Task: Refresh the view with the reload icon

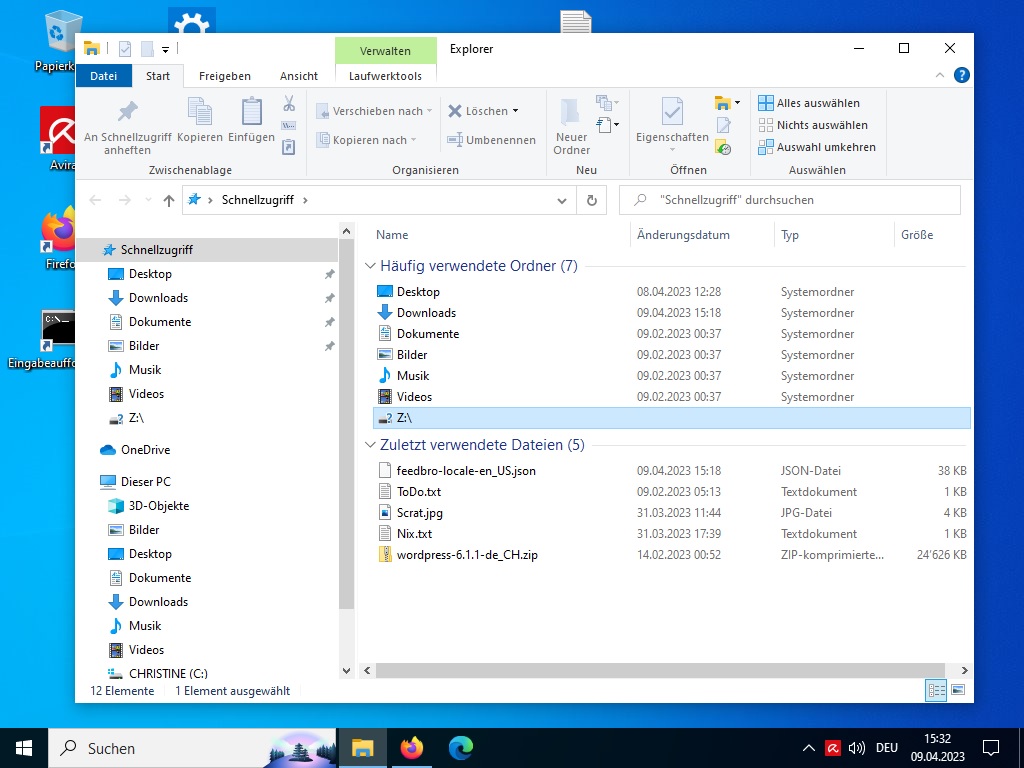Action: tap(591, 200)
